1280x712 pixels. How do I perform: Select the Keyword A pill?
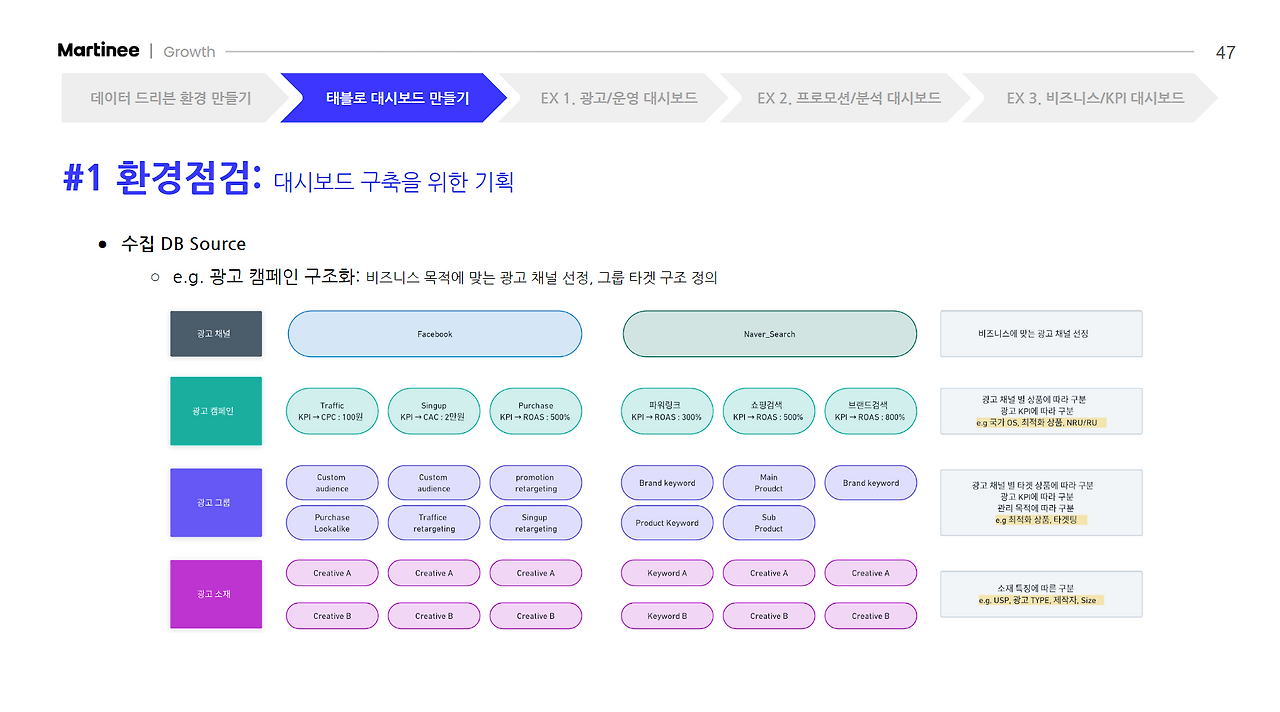666,573
